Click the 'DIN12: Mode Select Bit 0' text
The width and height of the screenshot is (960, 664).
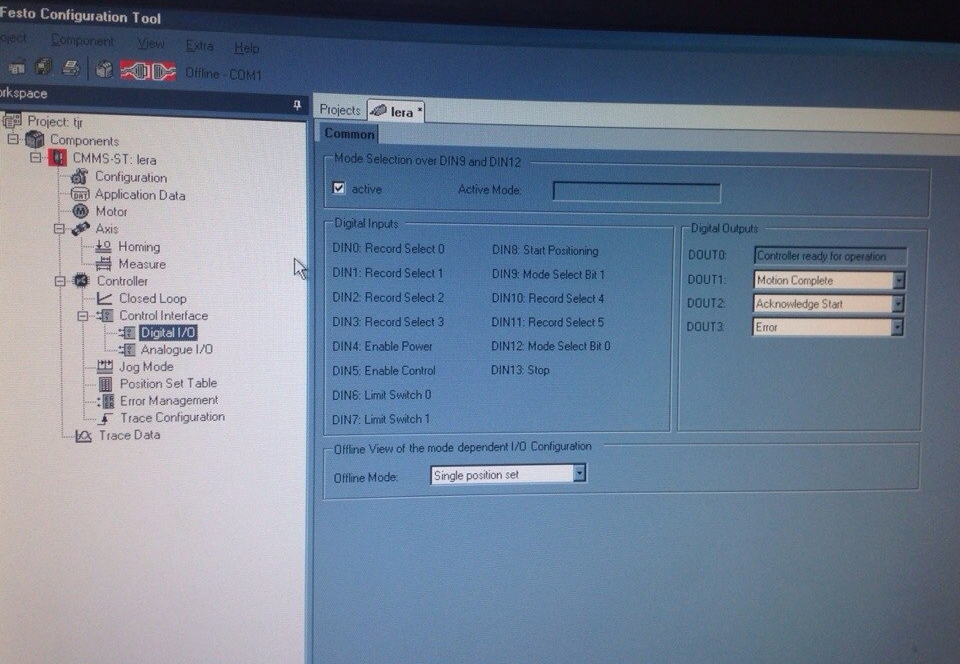click(550, 346)
